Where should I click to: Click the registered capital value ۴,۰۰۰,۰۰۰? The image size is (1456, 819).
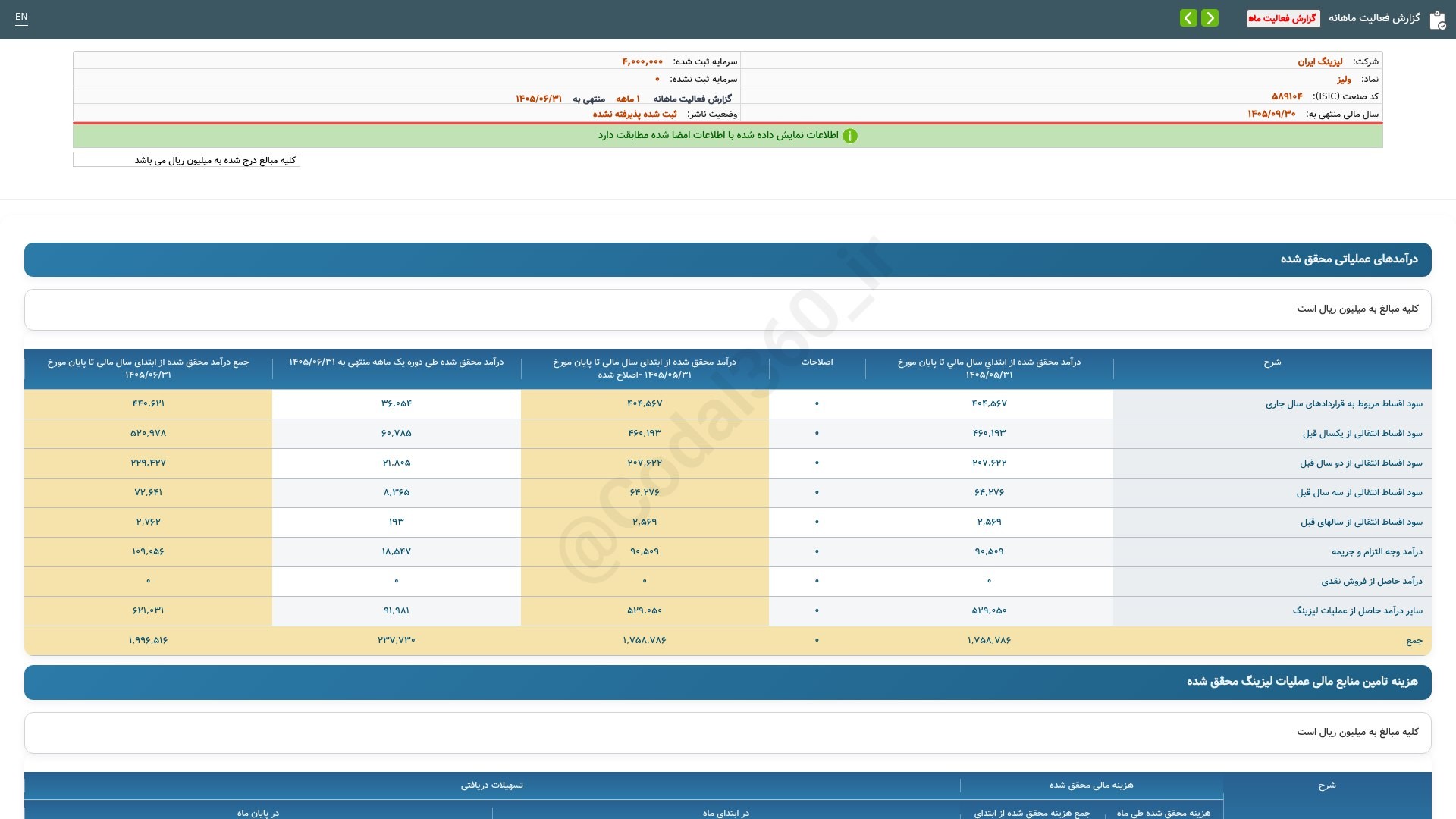(642, 61)
